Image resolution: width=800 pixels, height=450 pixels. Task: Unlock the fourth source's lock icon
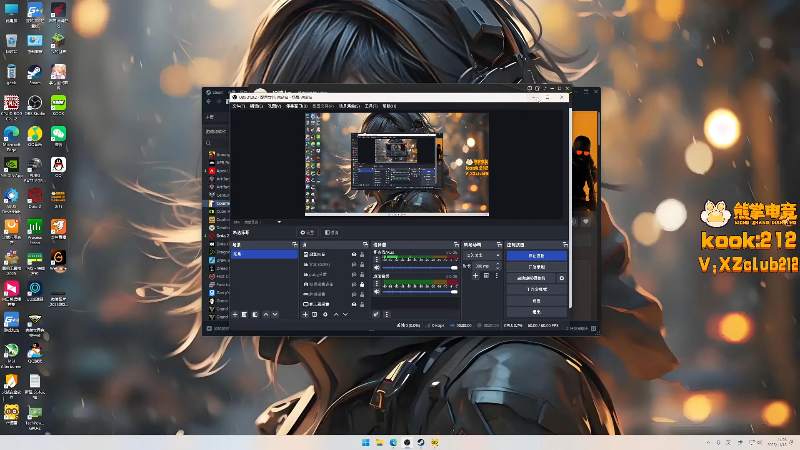point(362,284)
